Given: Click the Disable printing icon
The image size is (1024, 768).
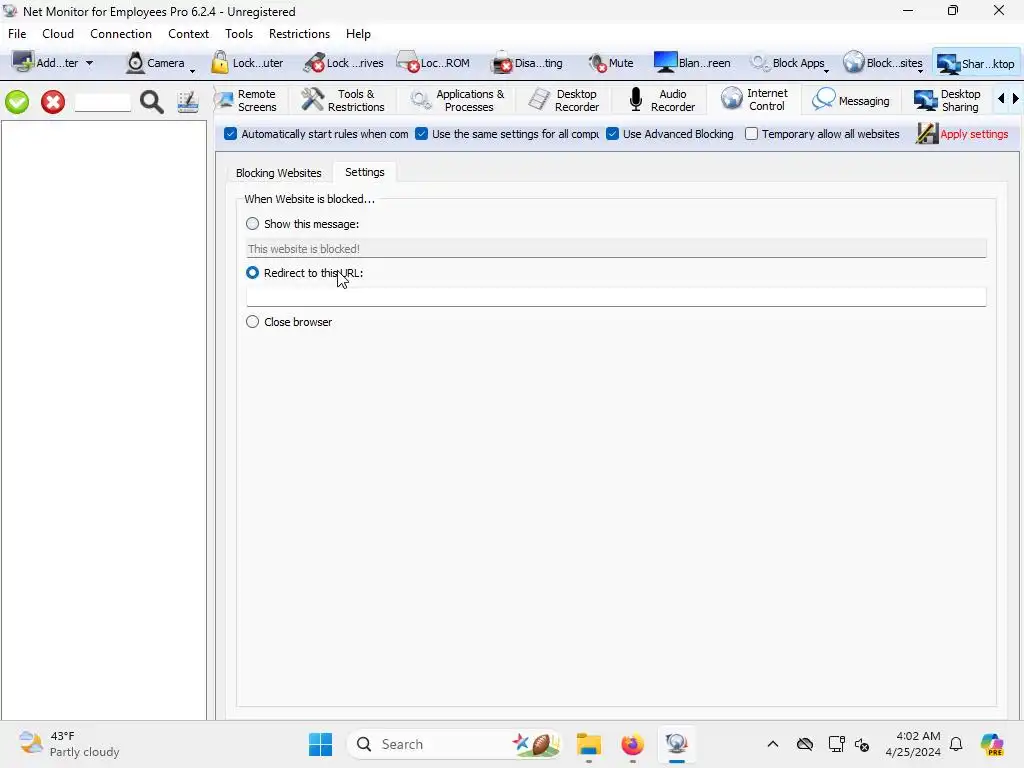Looking at the screenshot, I should click(x=502, y=63).
